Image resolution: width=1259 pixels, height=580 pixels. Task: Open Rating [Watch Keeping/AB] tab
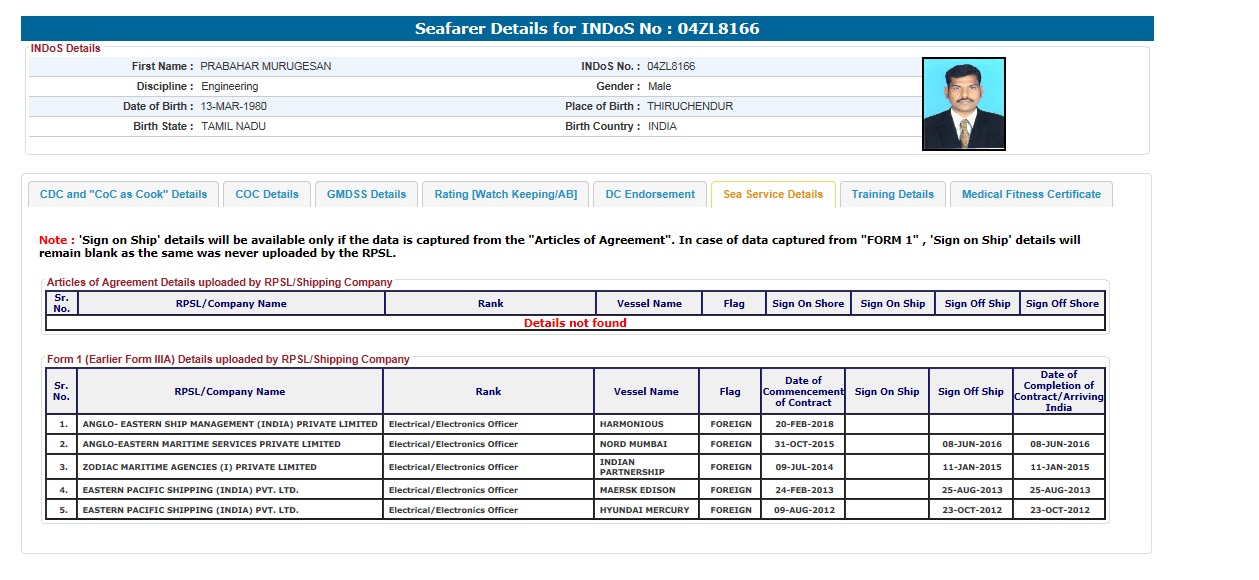(505, 194)
